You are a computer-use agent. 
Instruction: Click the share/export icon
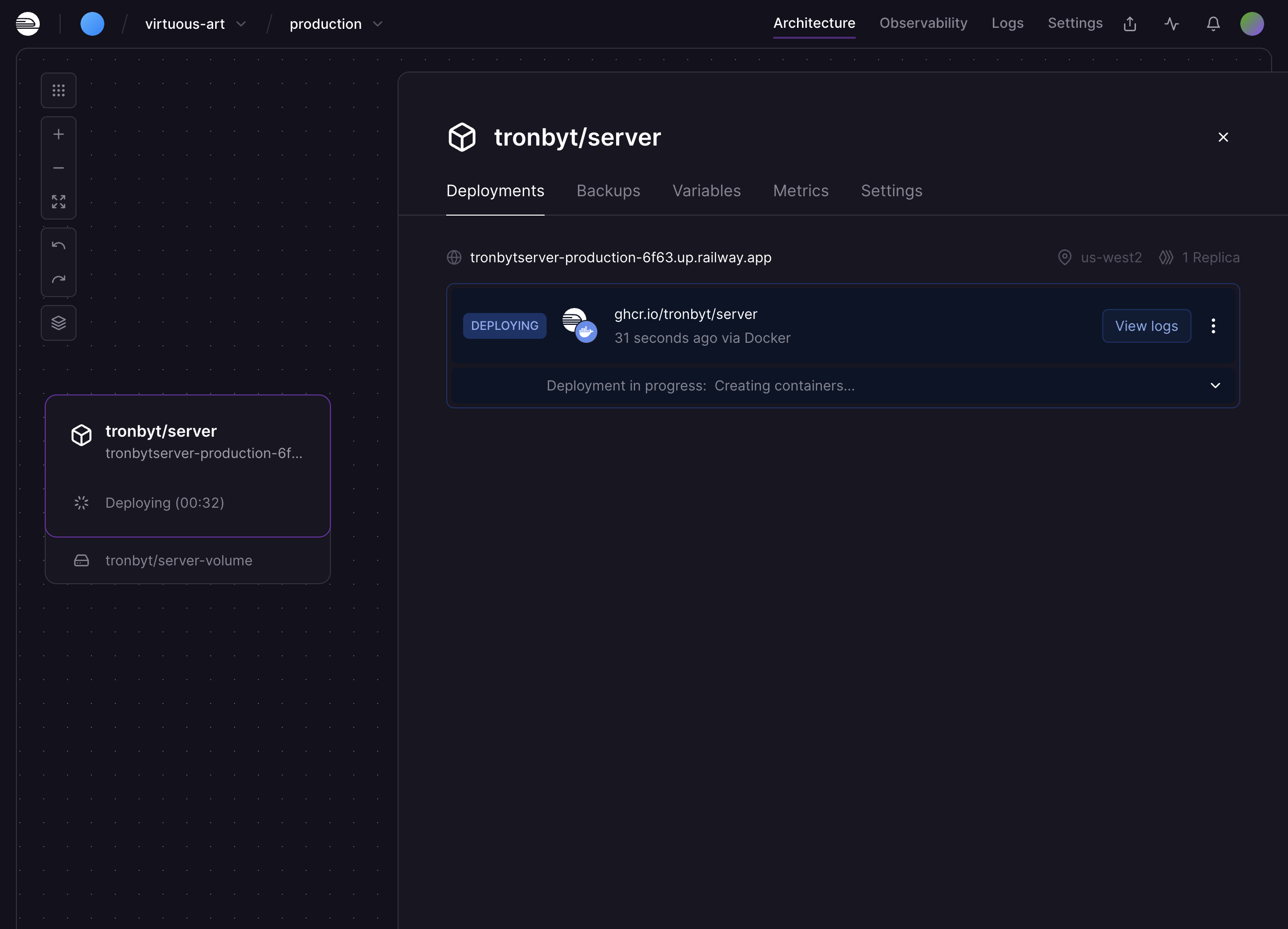(1129, 24)
